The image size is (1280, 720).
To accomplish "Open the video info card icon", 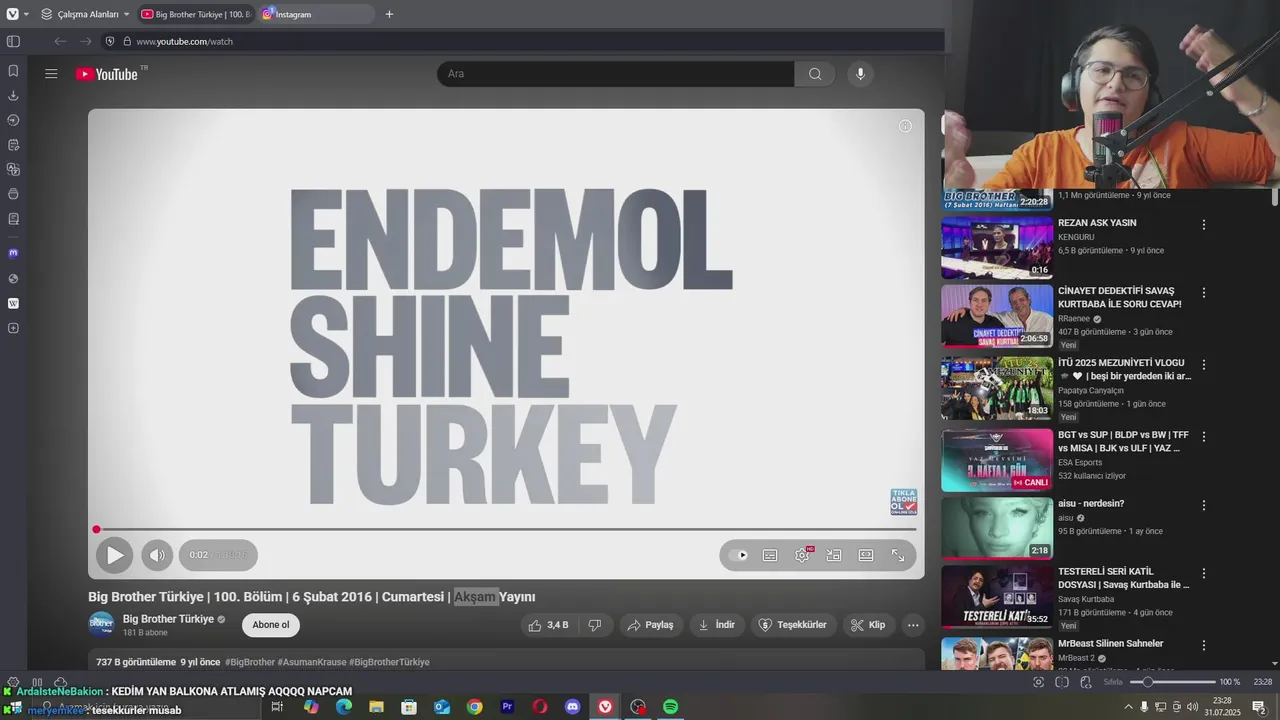I will [905, 126].
